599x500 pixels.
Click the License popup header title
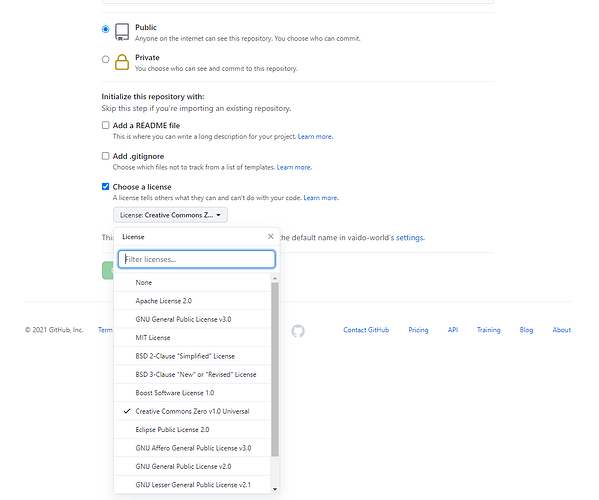point(133,237)
